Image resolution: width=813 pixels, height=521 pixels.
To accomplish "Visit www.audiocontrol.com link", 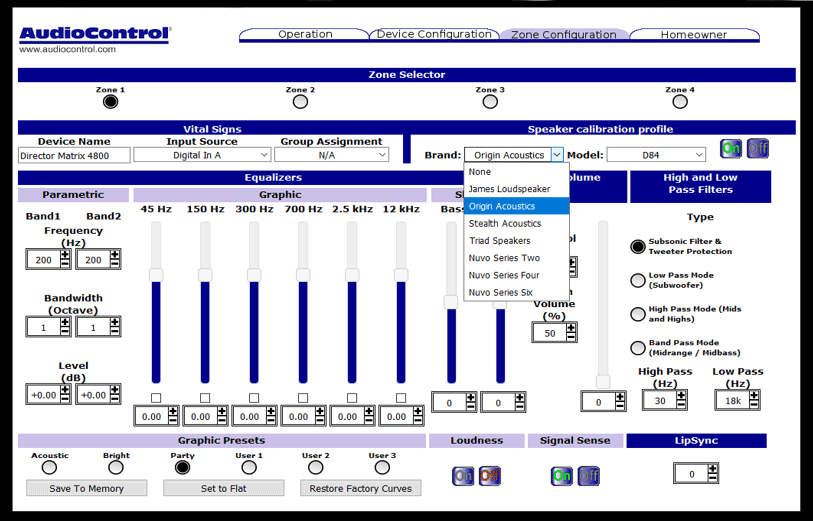I will pyautogui.click(x=67, y=49).
